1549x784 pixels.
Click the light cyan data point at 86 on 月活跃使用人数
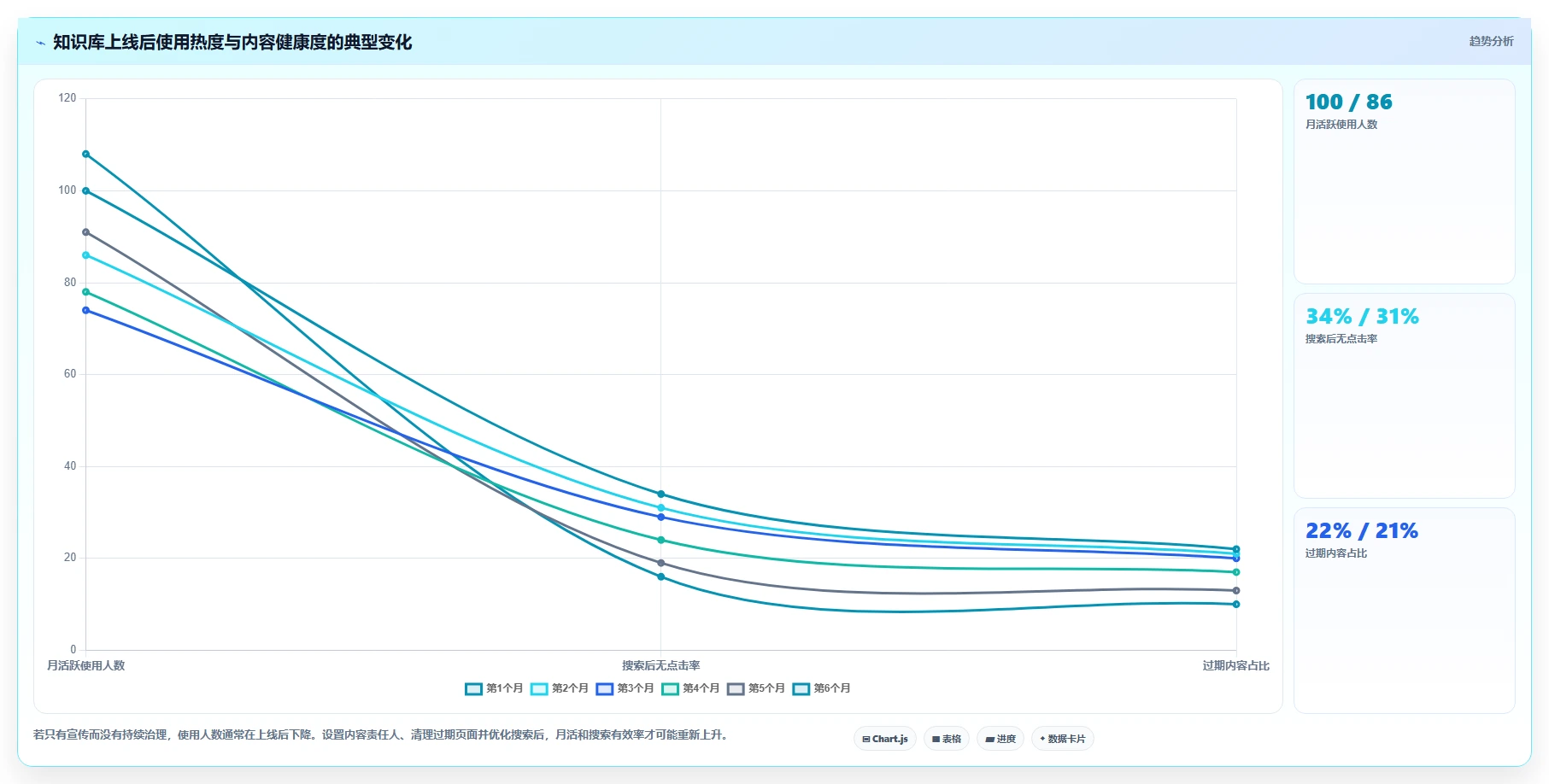click(x=86, y=255)
